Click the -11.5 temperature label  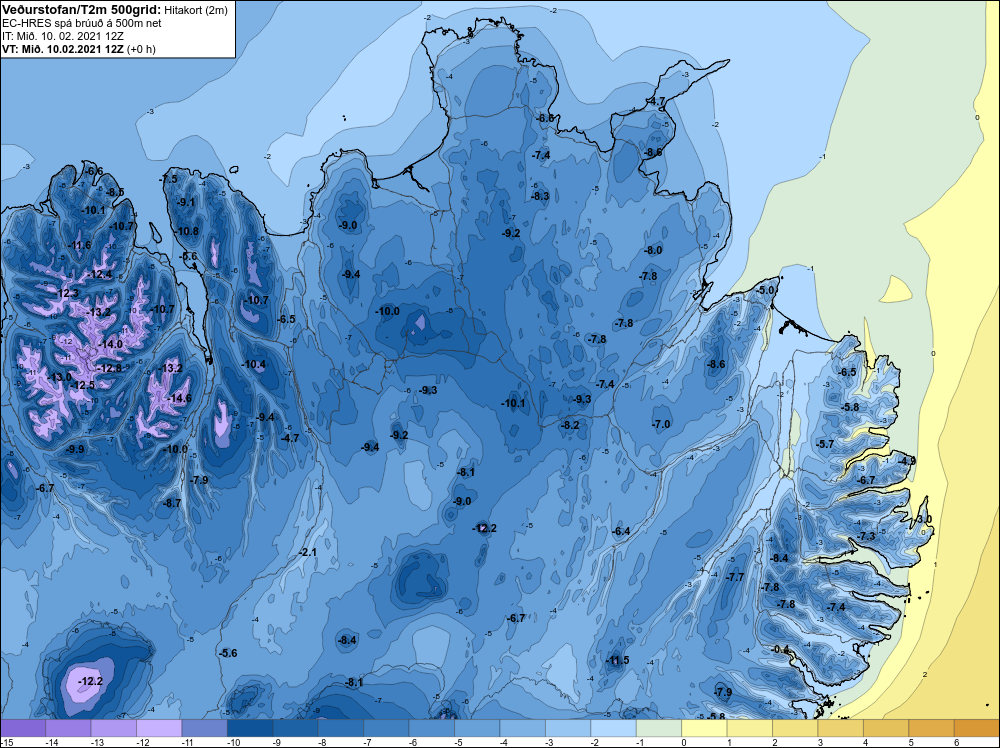point(616,660)
